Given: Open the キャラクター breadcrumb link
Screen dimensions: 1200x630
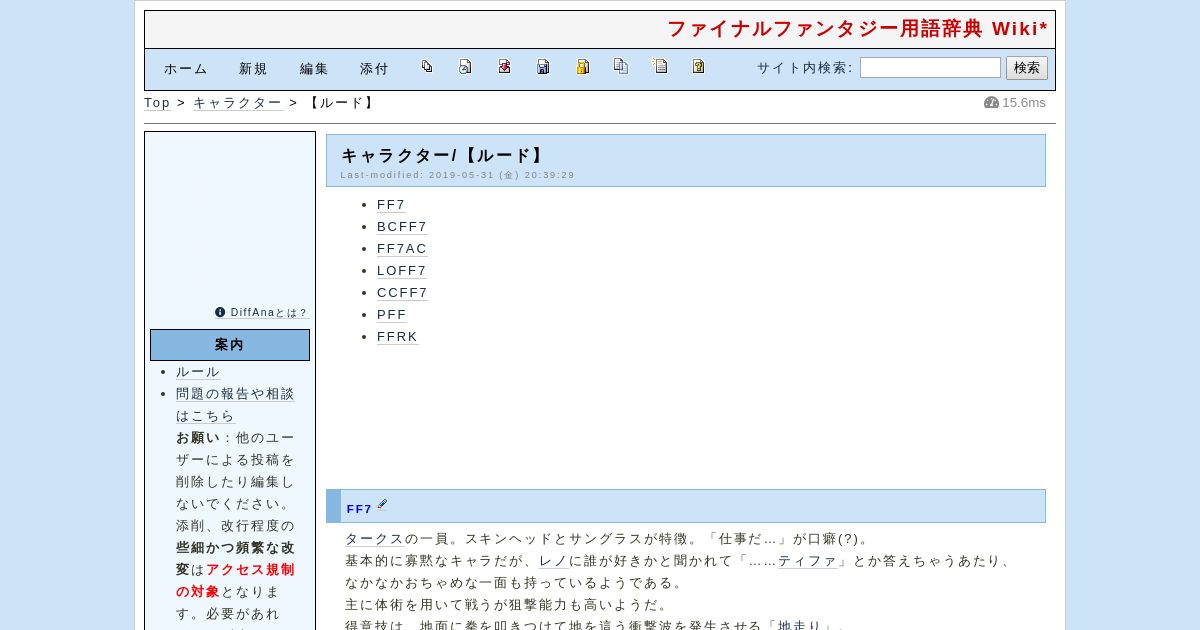Looking at the screenshot, I should 237,103.
